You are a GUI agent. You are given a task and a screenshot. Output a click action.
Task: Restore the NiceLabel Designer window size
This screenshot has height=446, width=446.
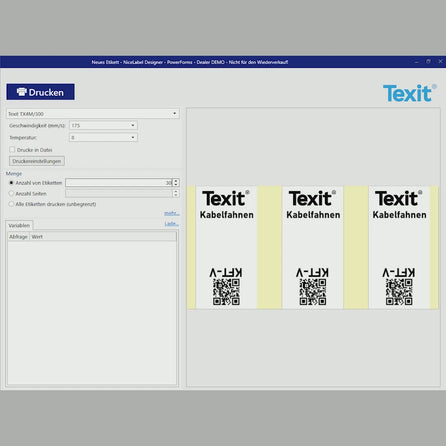pos(428,62)
